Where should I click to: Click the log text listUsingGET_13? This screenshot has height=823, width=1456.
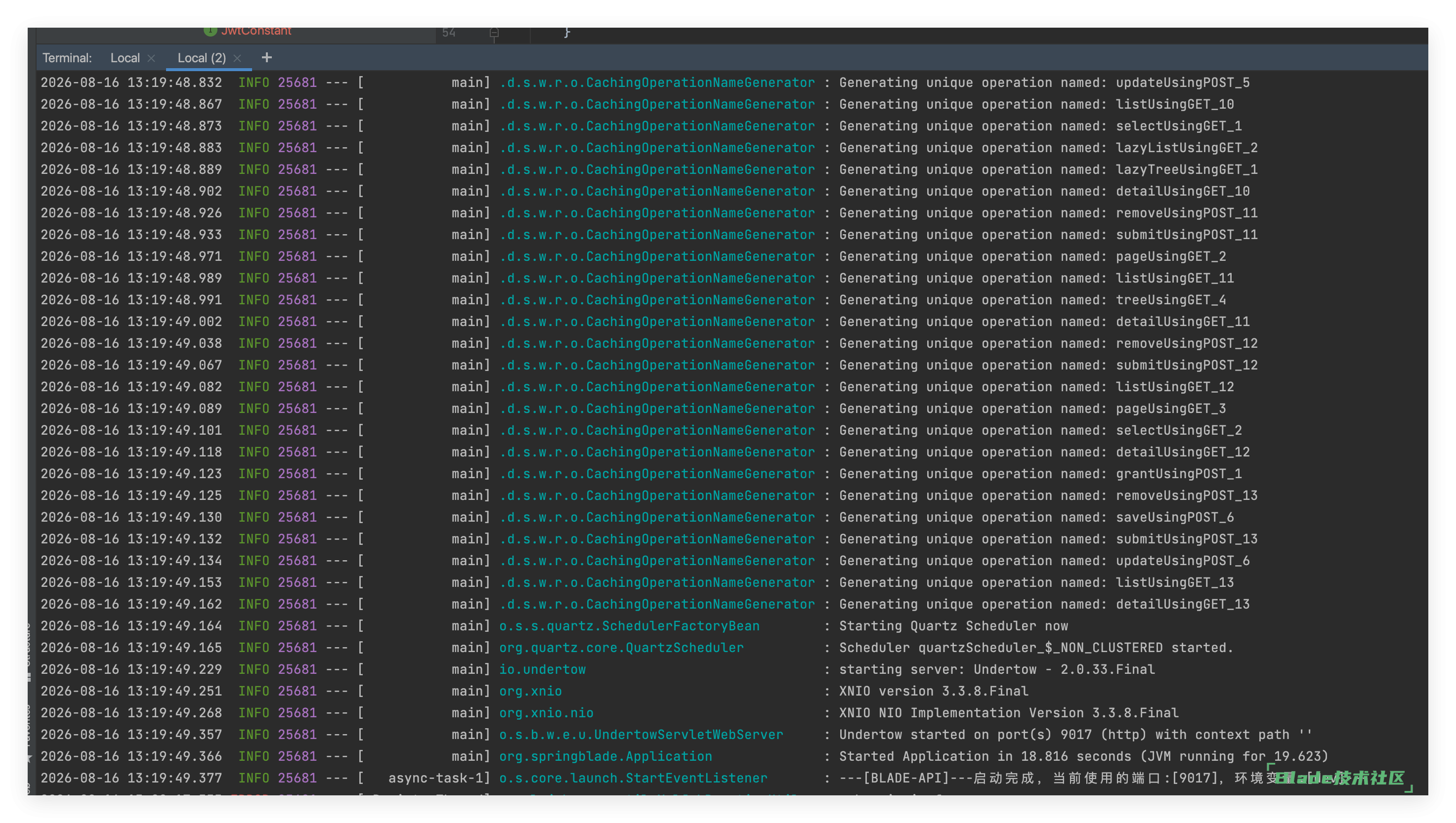tap(1174, 582)
